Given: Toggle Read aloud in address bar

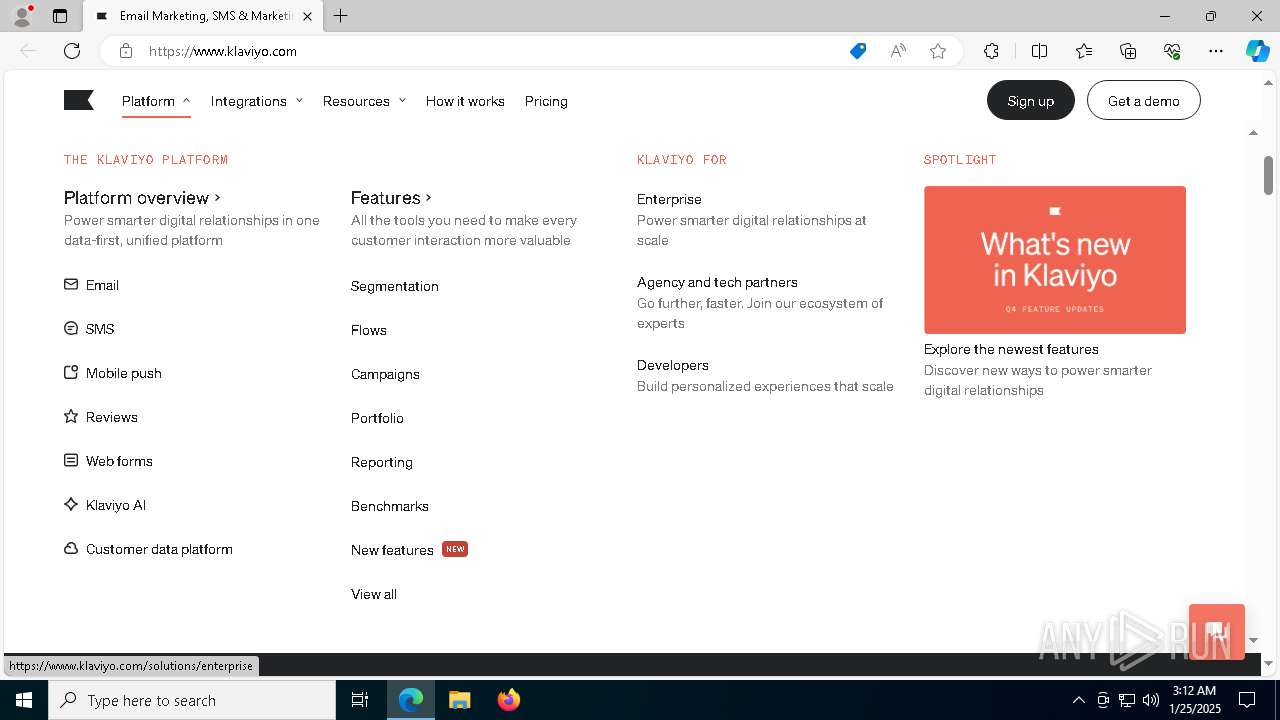Looking at the screenshot, I should click(898, 51).
